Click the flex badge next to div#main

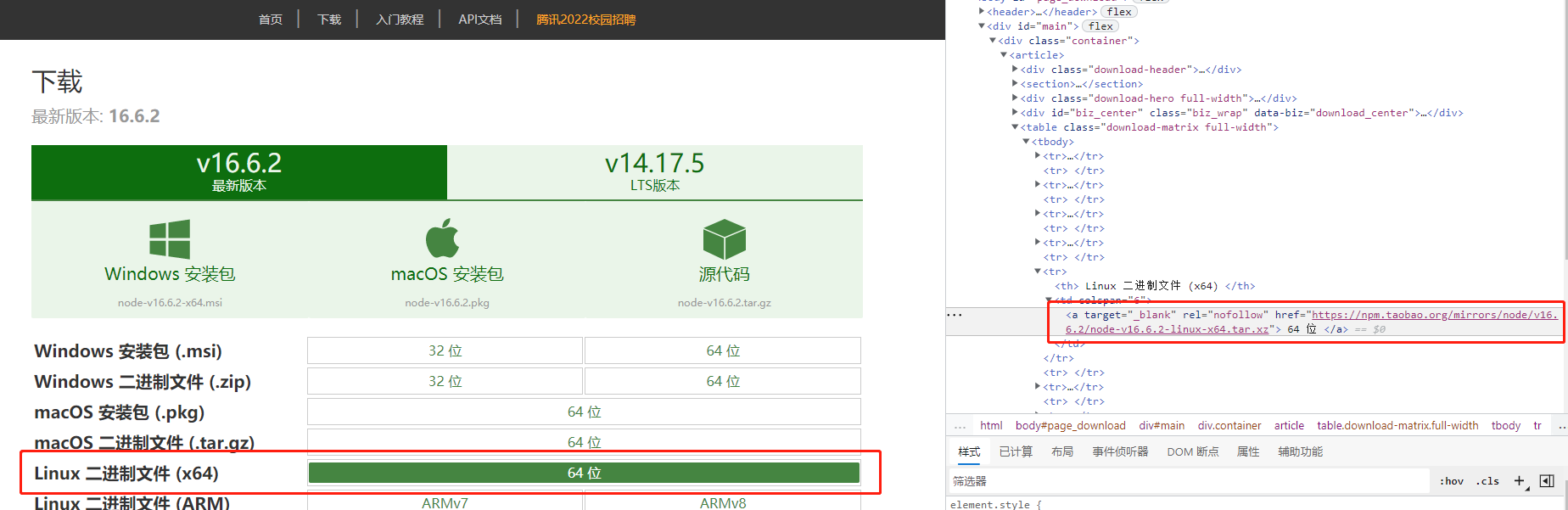click(1101, 26)
